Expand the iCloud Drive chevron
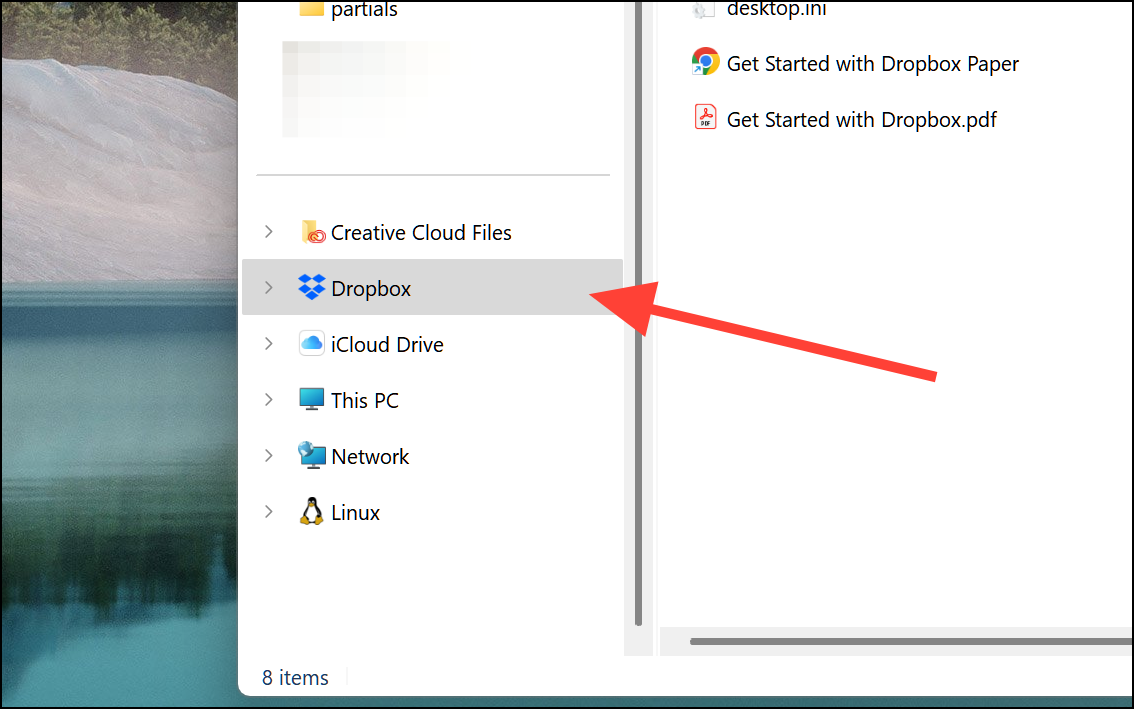 click(269, 344)
